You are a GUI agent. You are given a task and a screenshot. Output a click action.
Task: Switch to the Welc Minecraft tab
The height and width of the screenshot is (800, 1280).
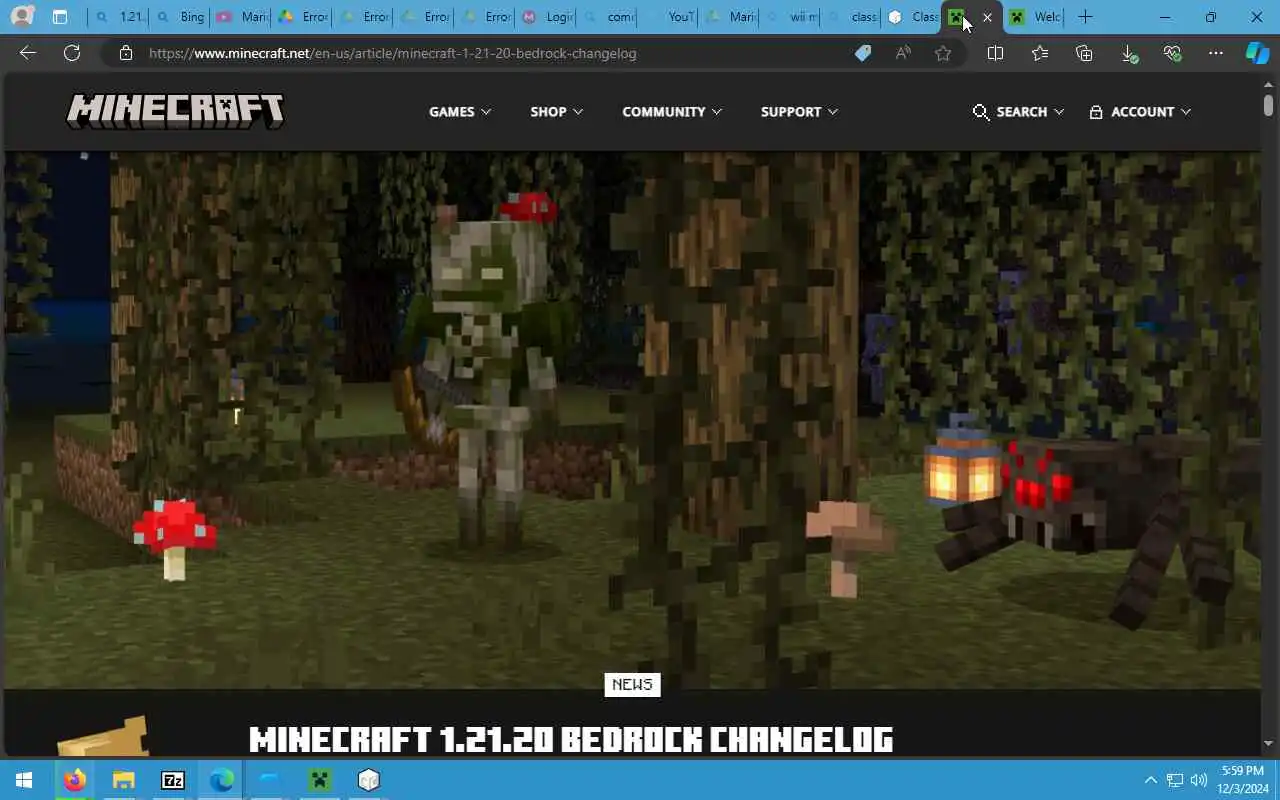click(x=1035, y=17)
